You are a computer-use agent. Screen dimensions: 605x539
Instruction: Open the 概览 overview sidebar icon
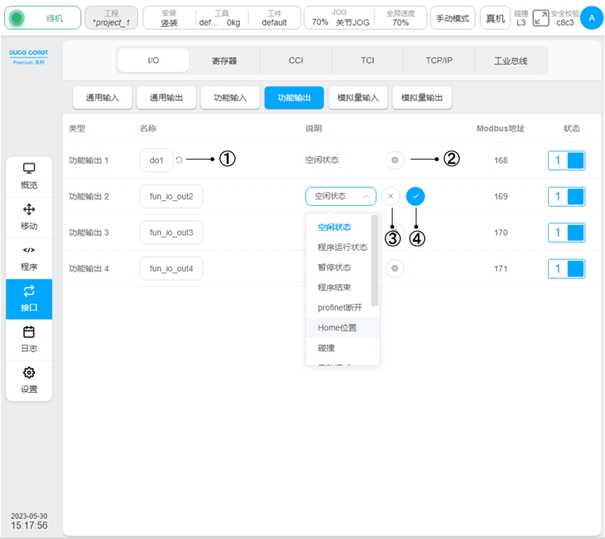[29, 175]
